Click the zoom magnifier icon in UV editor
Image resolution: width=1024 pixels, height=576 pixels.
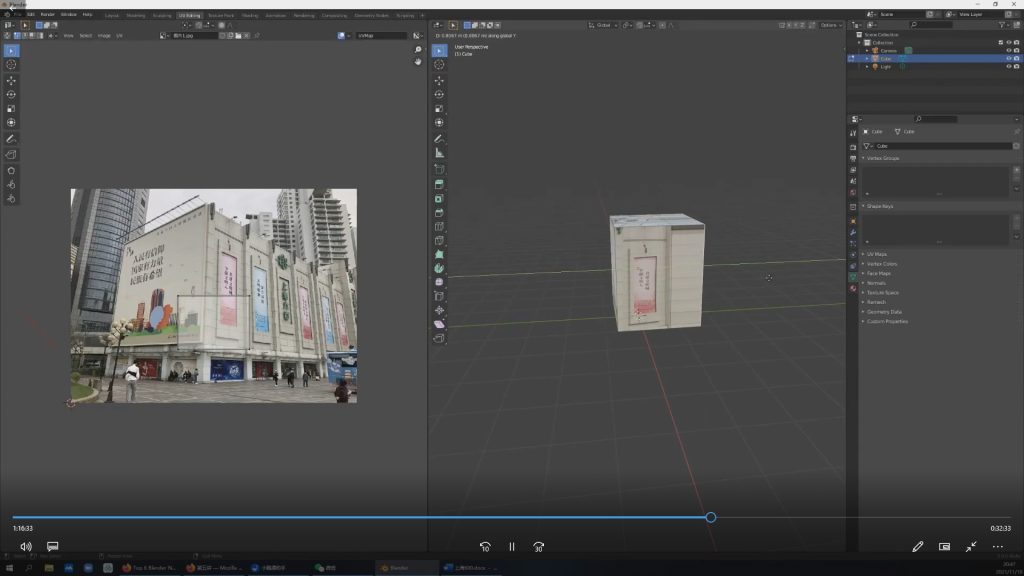(x=418, y=50)
